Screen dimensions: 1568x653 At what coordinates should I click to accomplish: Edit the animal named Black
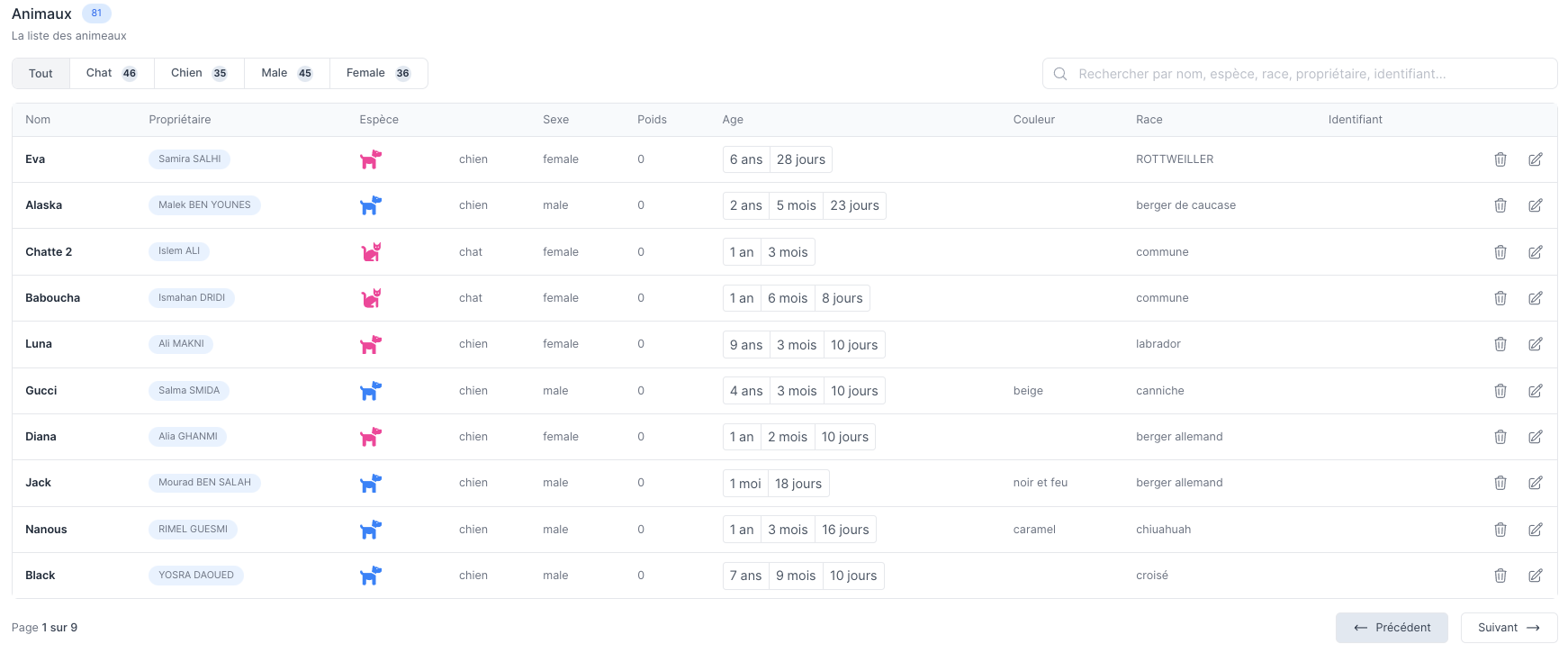click(x=1535, y=576)
